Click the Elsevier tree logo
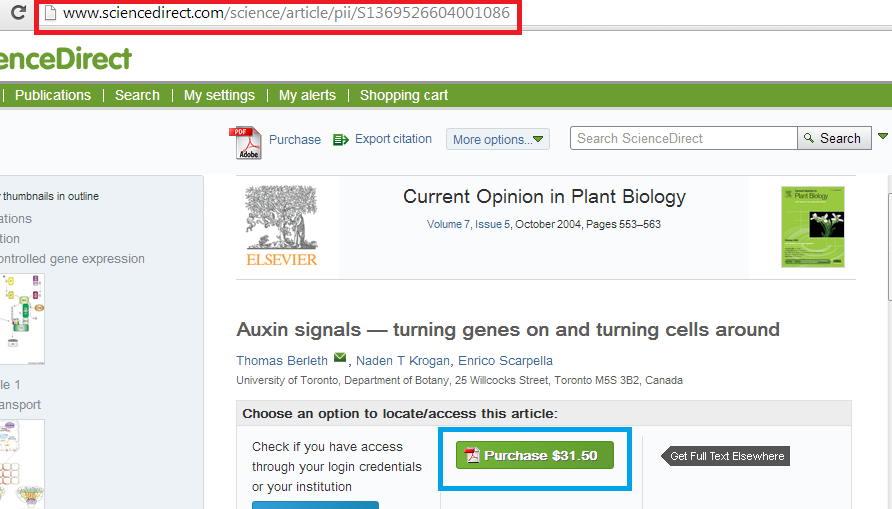The width and height of the screenshot is (892, 509). pyautogui.click(x=282, y=226)
